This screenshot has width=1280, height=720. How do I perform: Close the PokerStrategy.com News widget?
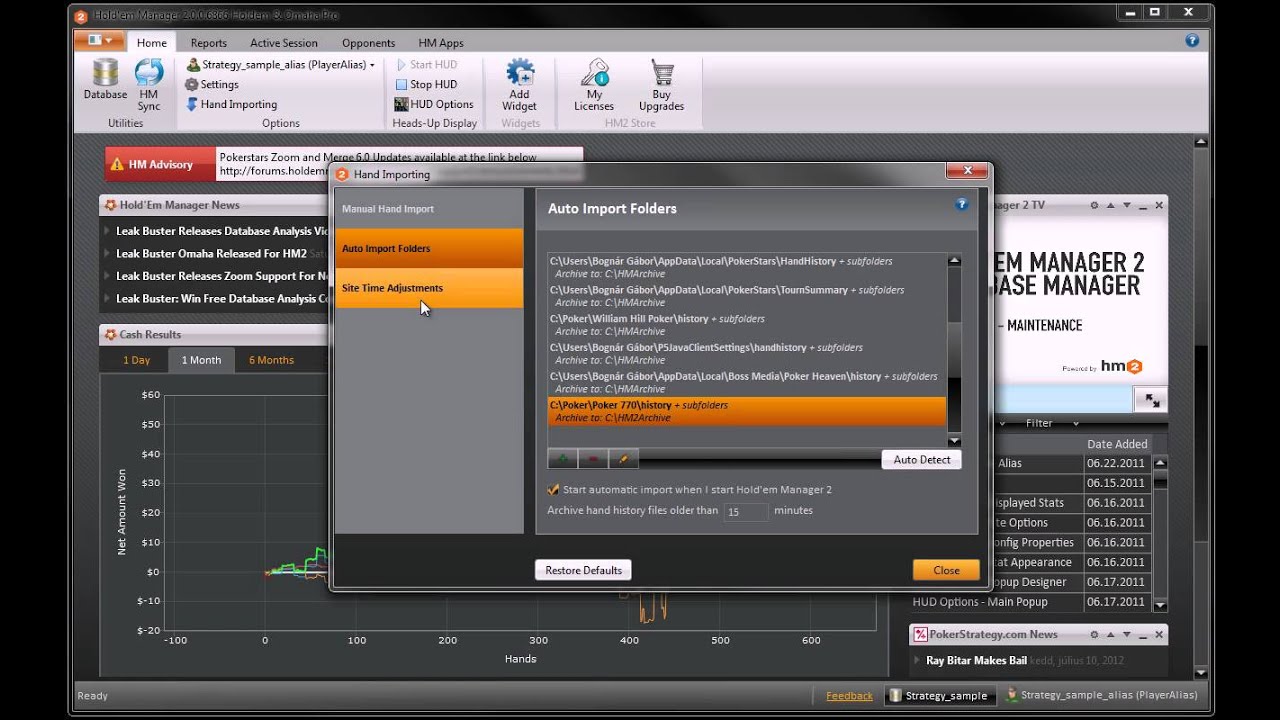click(x=1159, y=634)
